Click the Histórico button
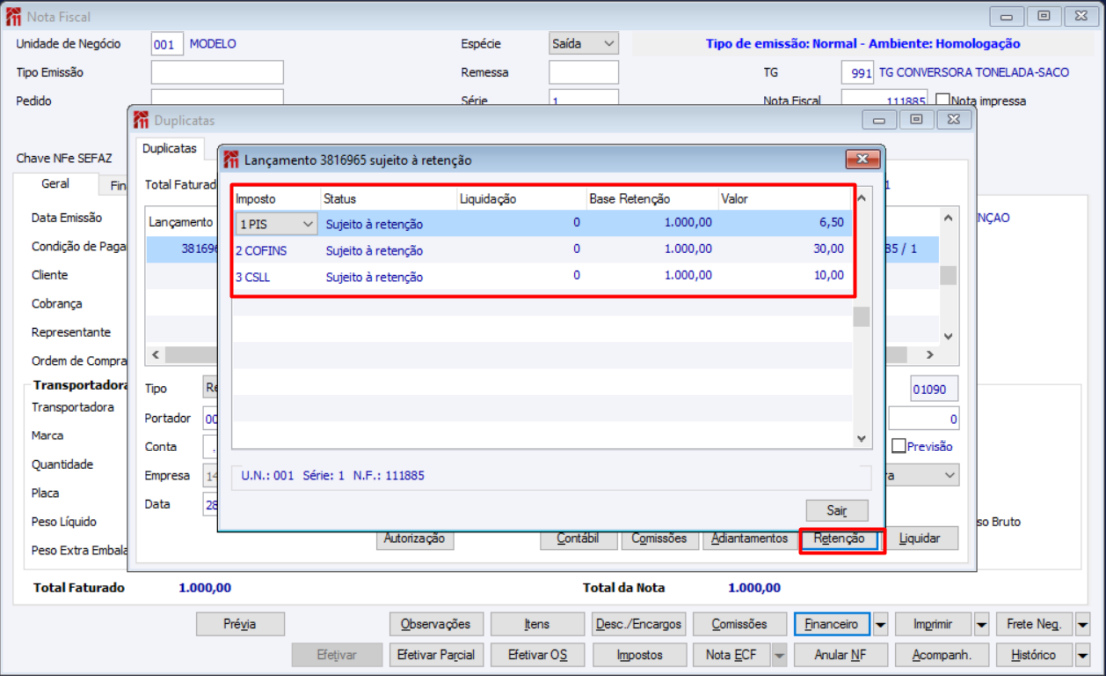 [x=1033, y=655]
